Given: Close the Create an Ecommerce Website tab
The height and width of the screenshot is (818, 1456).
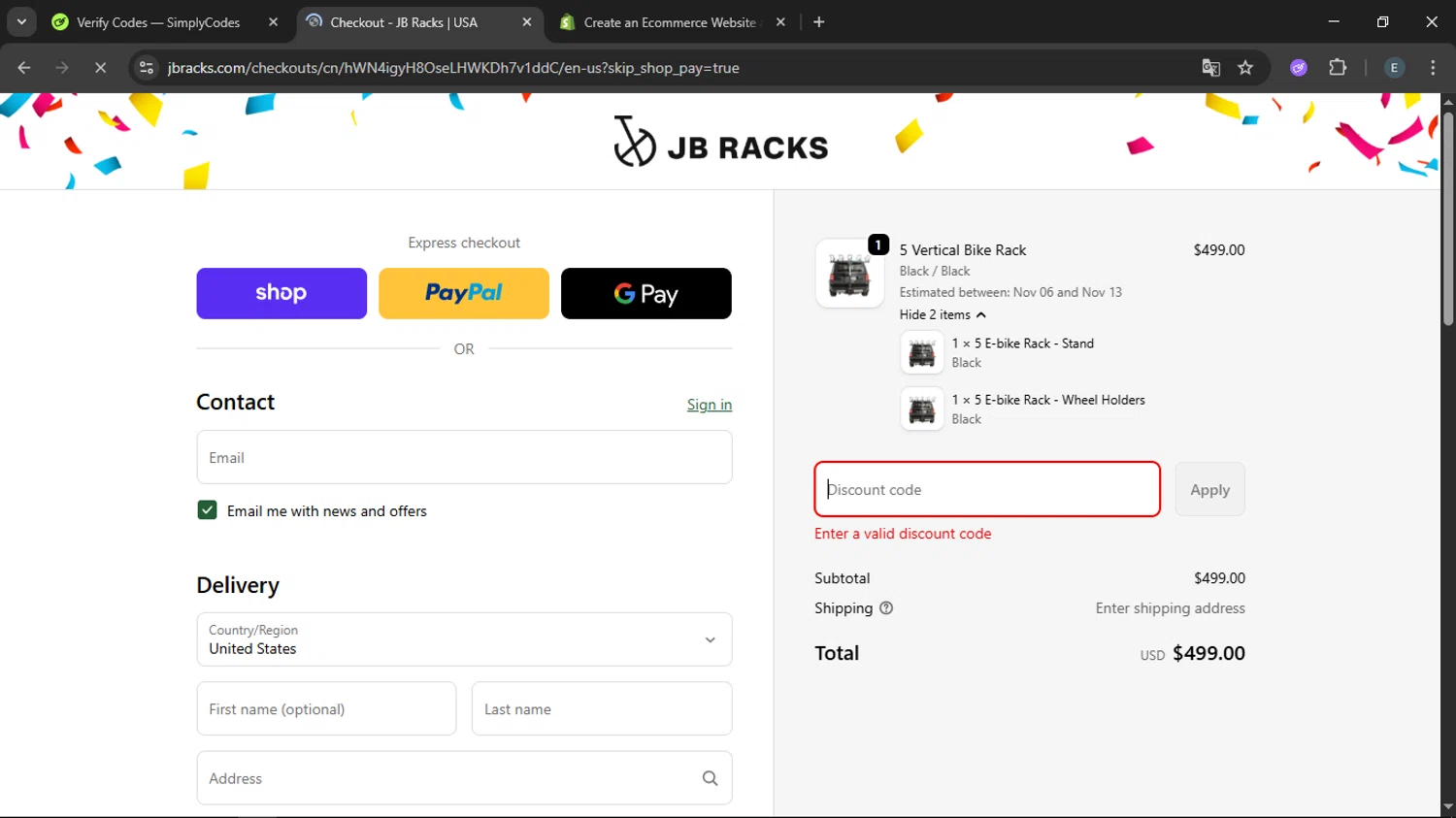Looking at the screenshot, I should pos(780,22).
